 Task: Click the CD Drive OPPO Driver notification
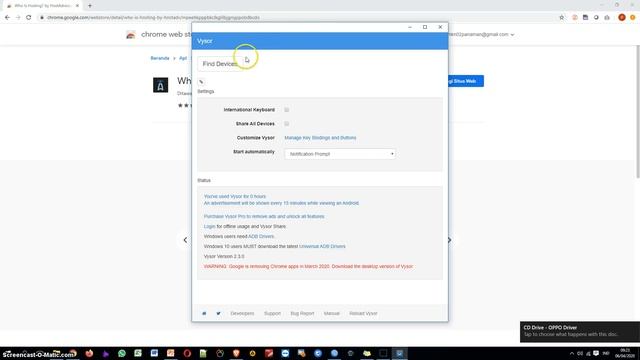click(x=580, y=331)
